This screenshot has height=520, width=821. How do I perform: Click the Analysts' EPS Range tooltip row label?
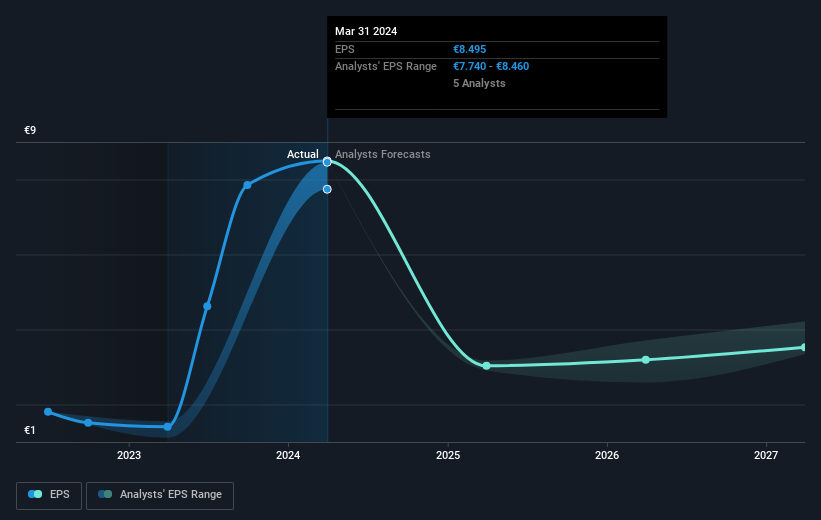coord(386,67)
